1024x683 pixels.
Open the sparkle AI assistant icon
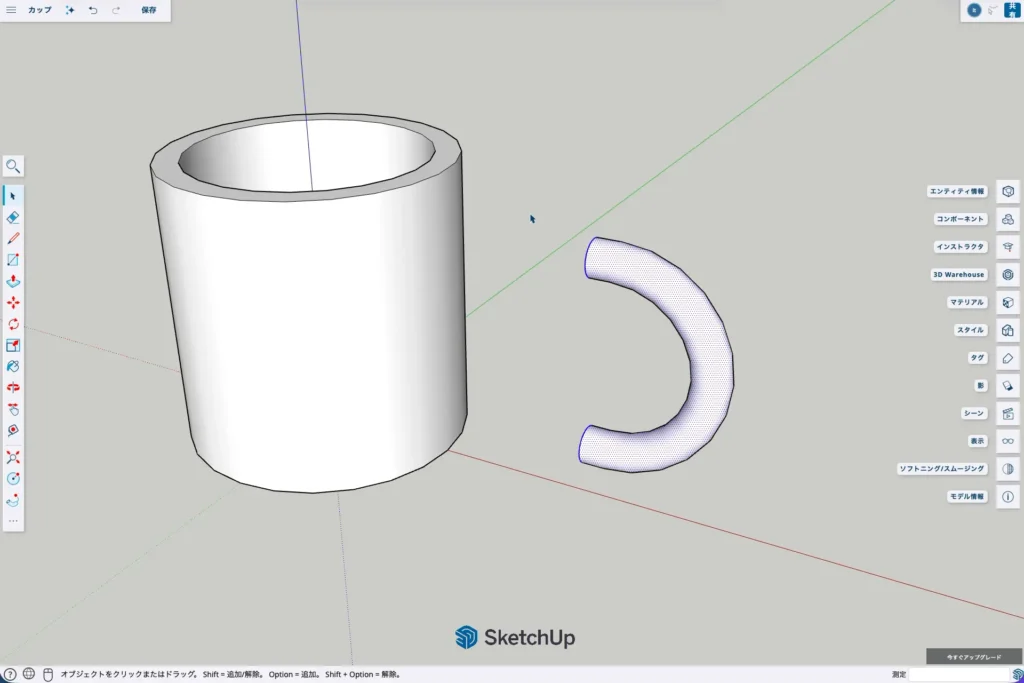(x=69, y=10)
